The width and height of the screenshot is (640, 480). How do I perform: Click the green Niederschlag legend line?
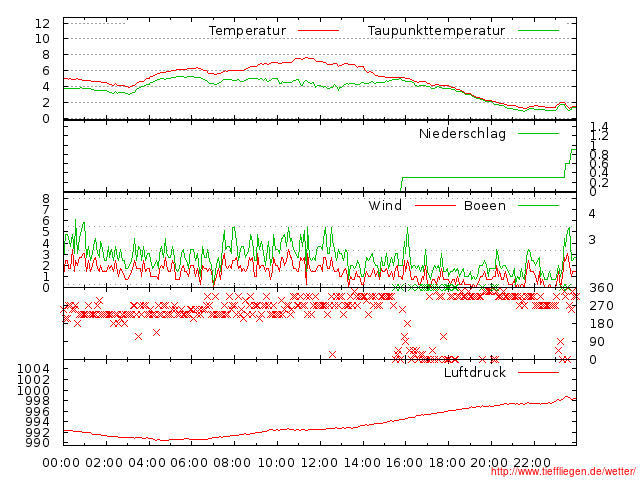pyautogui.click(x=538, y=133)
